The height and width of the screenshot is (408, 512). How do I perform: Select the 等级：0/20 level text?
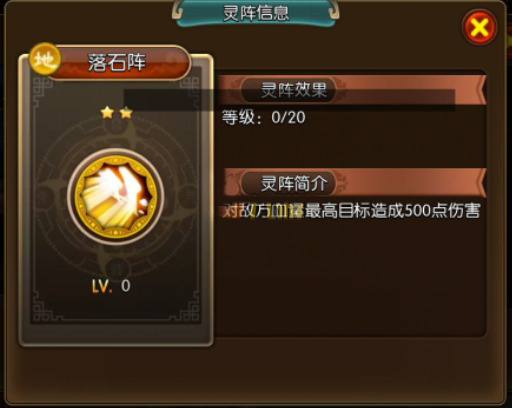point(264,117)
